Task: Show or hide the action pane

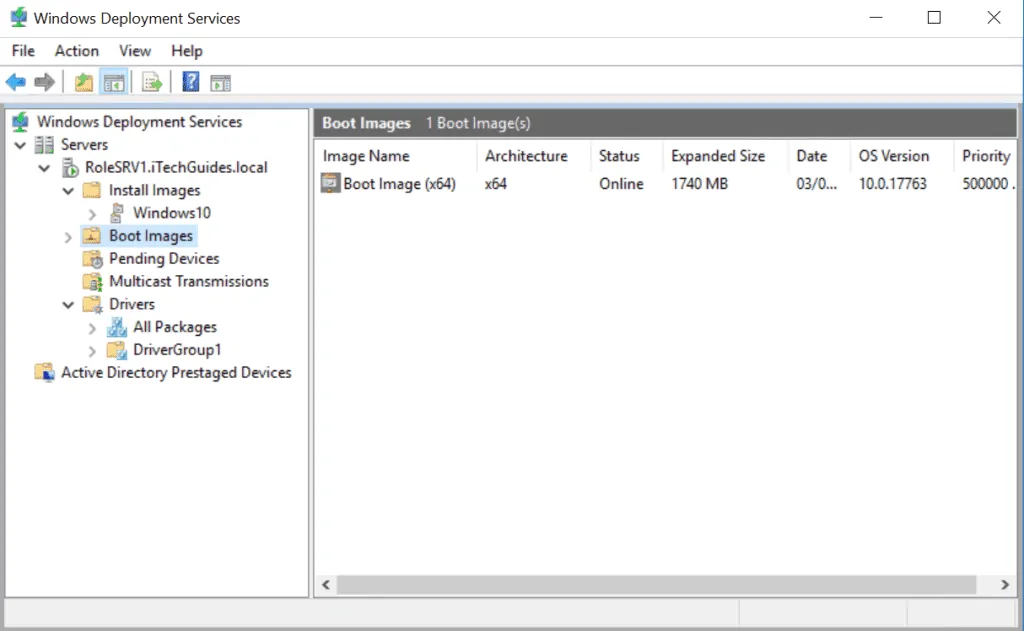Action: (219, 81)
